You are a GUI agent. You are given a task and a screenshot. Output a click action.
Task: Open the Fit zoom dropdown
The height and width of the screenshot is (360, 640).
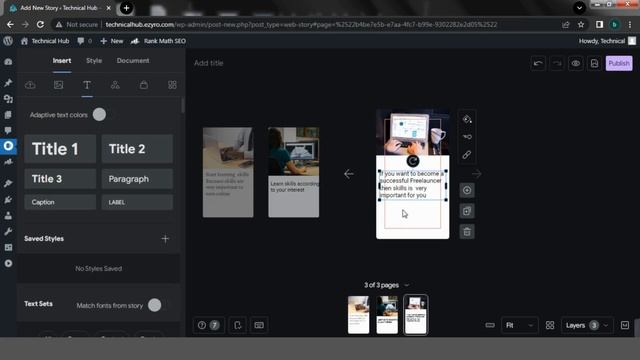[519, 325]
